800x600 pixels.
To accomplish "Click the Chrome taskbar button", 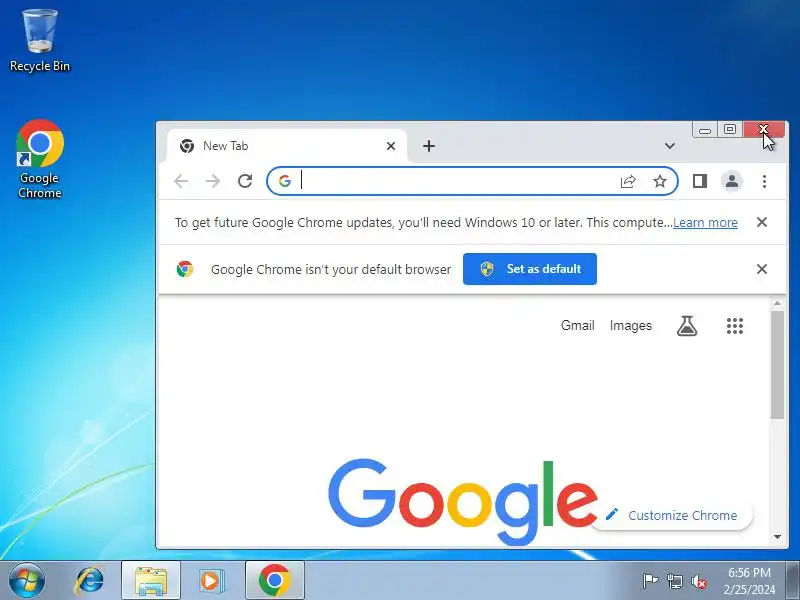I will pyautogui.click(x=274, y=581).
